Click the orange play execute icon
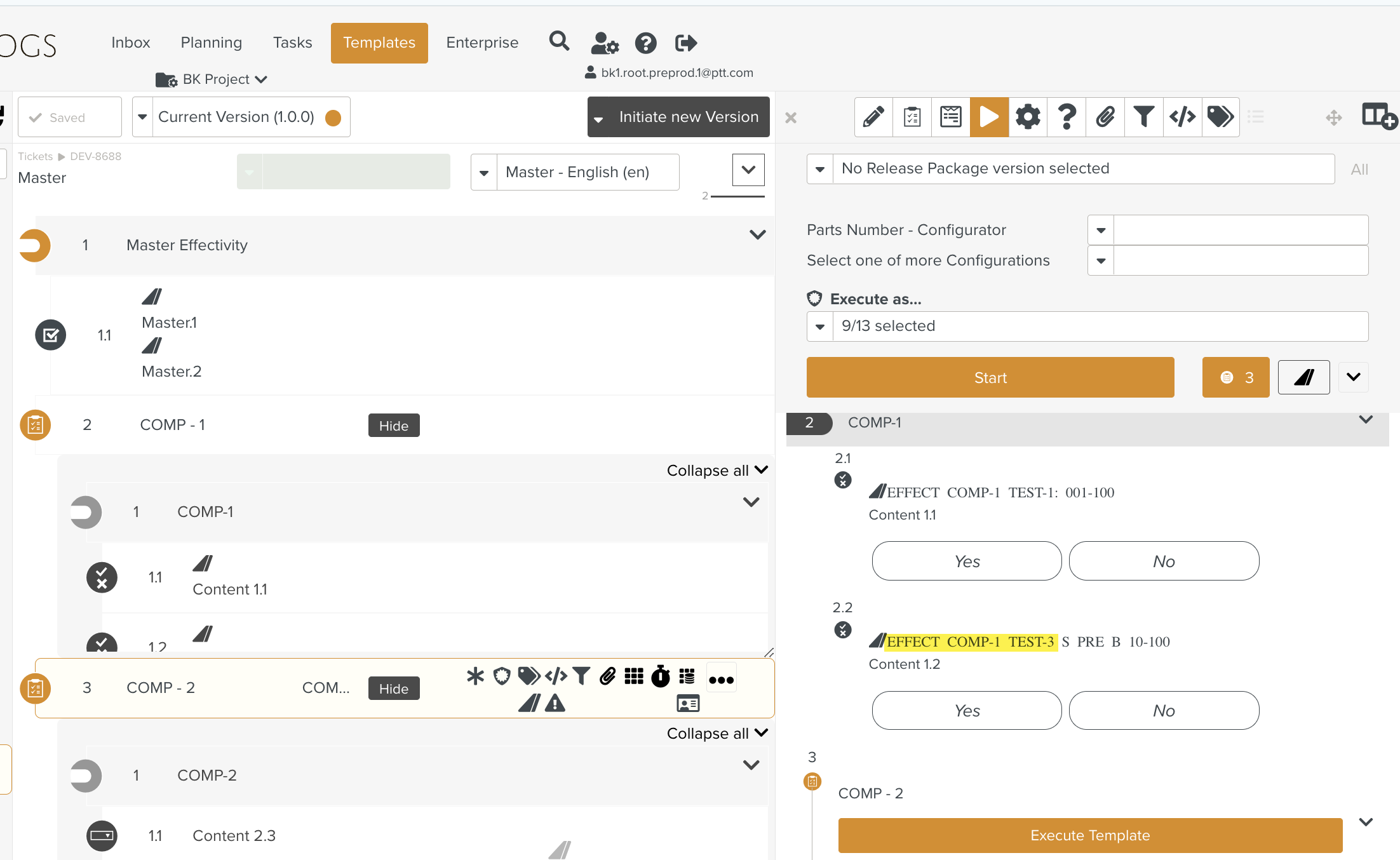 click(989, 117)
